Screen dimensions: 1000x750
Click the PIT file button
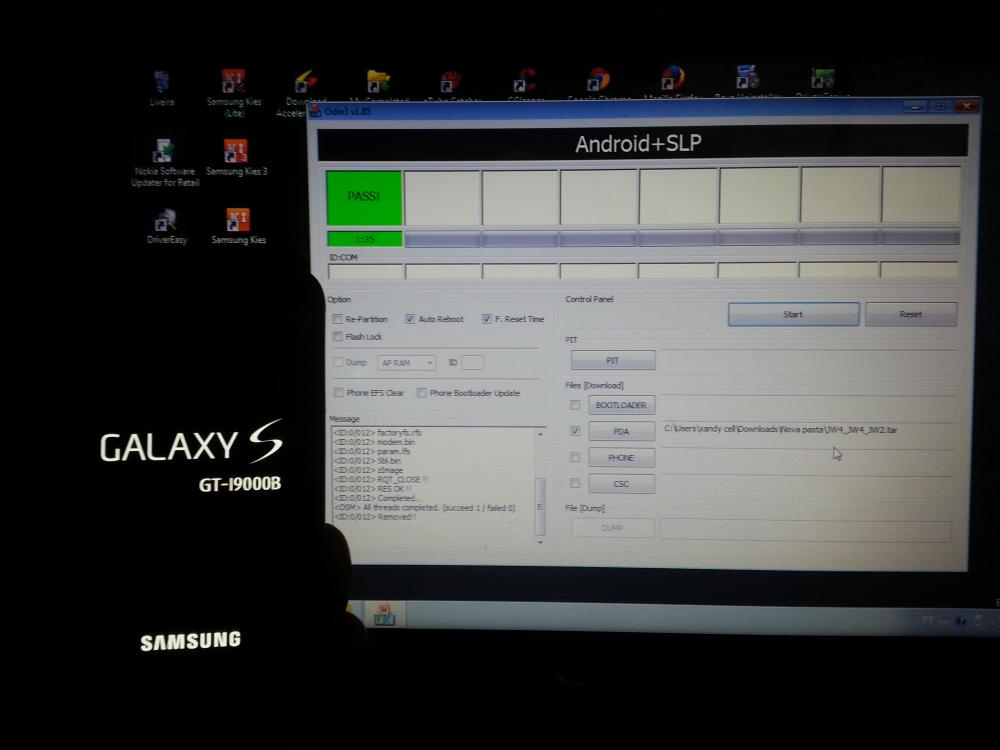tap(613, 360)
